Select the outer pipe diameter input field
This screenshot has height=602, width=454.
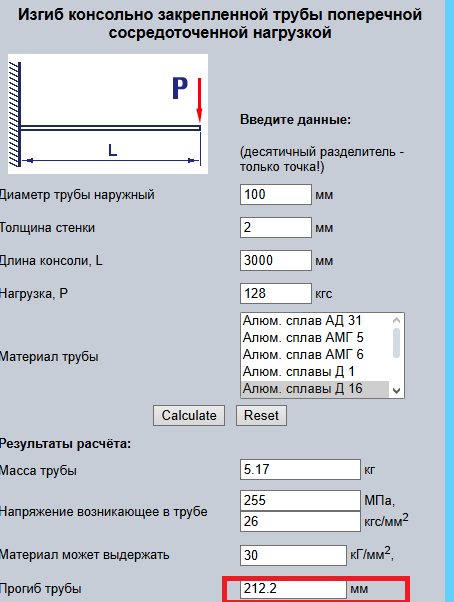pyautogui.click(x=276, y=194)
